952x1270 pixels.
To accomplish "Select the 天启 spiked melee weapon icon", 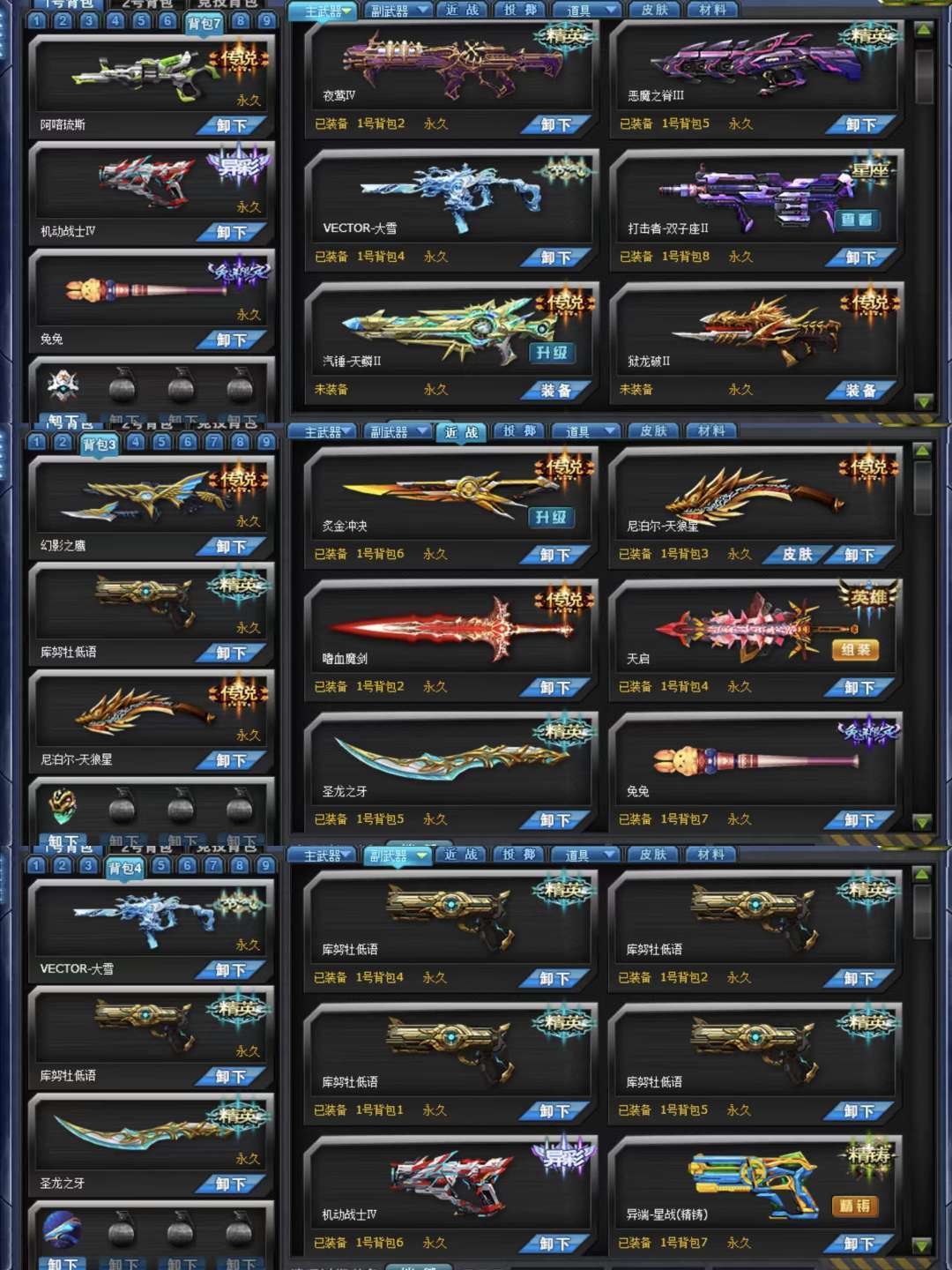I will coord(755,627).
